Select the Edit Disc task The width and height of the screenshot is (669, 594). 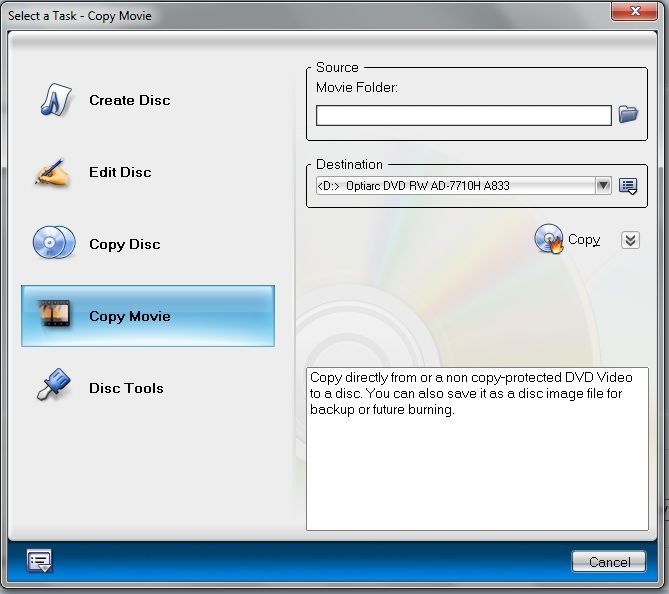click(120, 172)
